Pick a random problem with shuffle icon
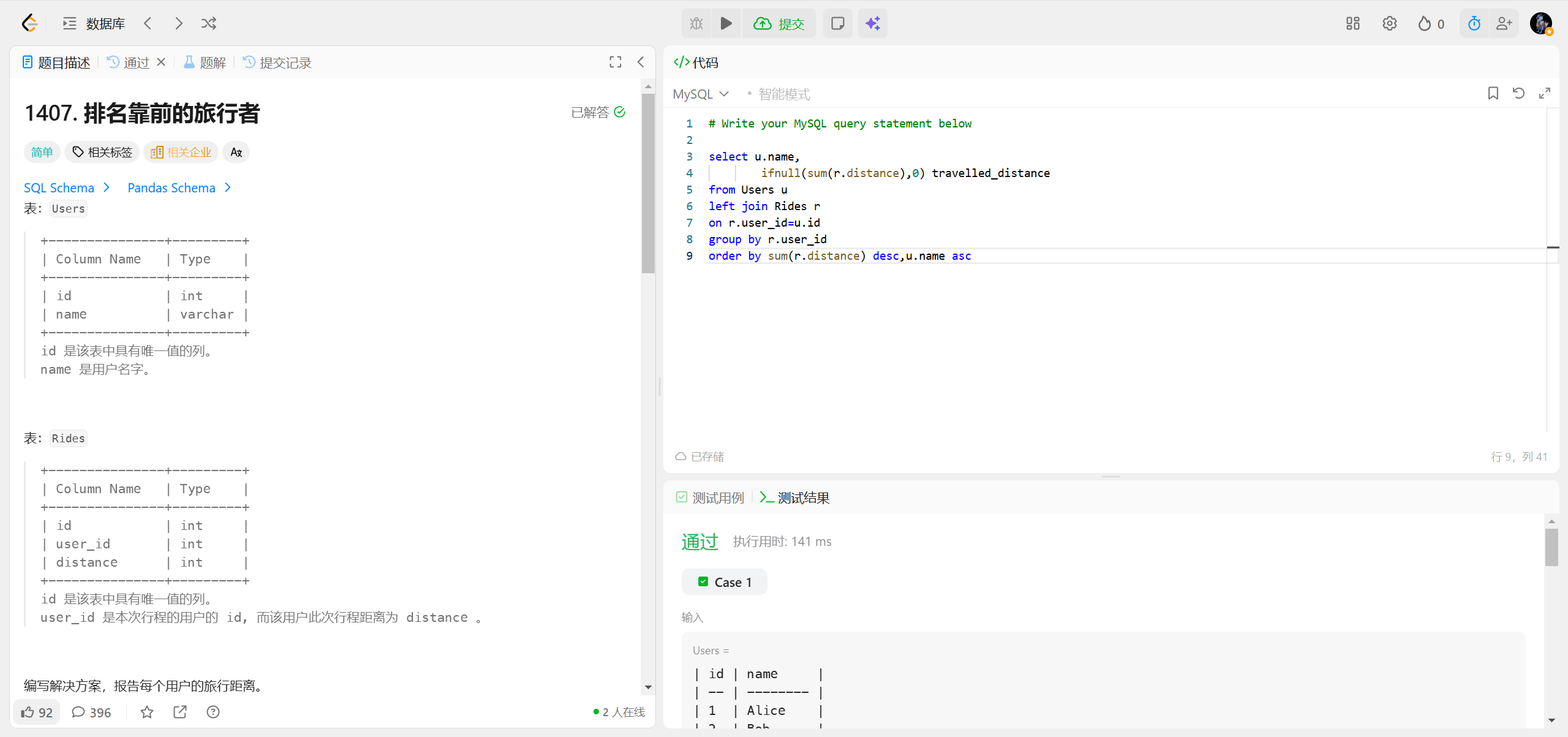 (x=209, y=23)
